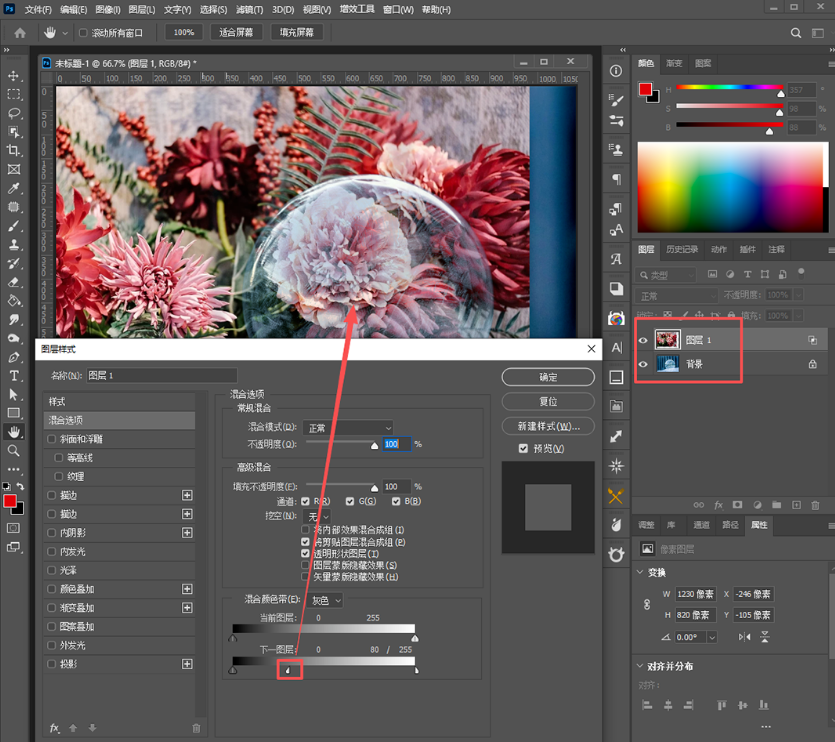Select the Horizontal Type tool
Viewport: 835px width, 742px height.
tap(14, 376)
